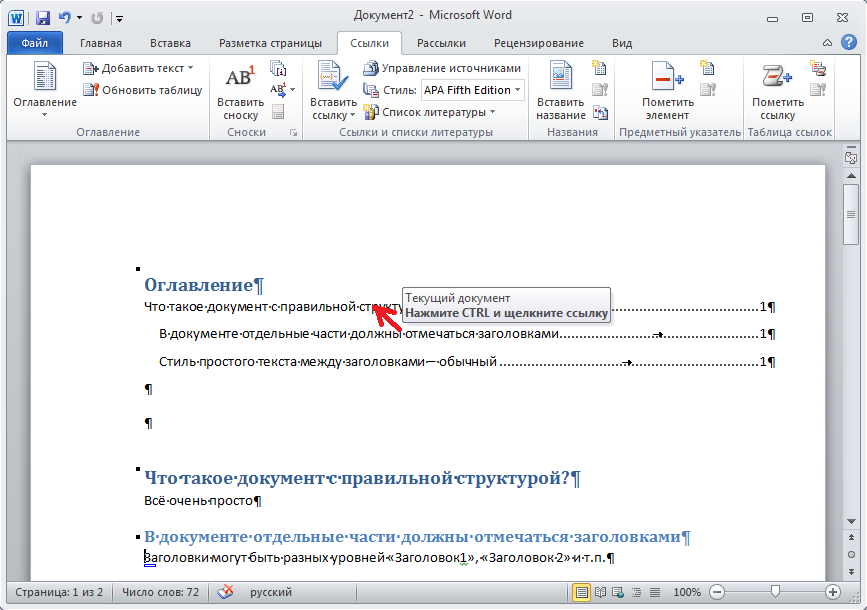The width and height of the screenshot is (867, 610).
Task: Click Manage Sources (Управление источниками)
Action: [x=442, y=68]
